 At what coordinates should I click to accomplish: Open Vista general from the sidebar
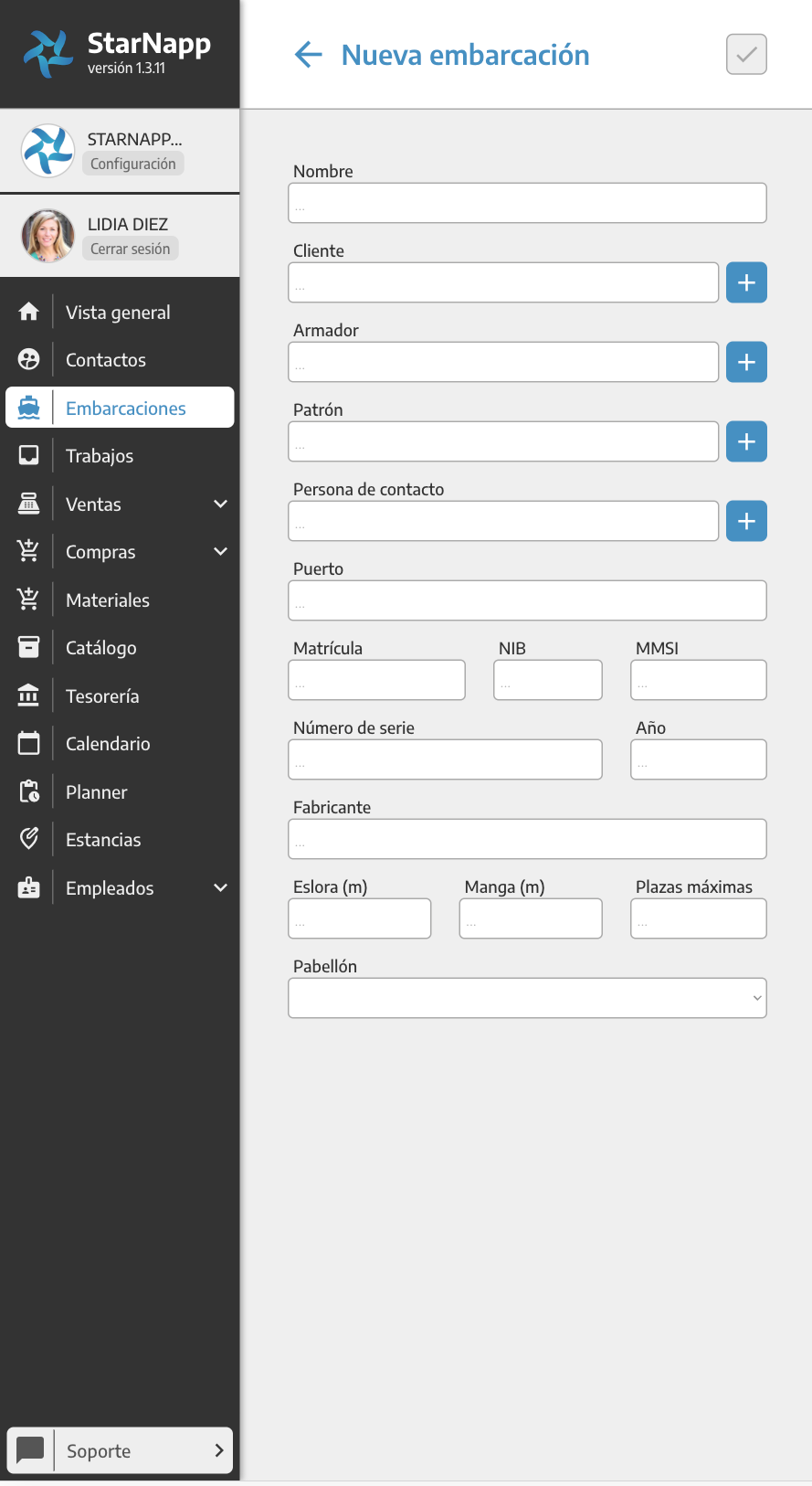[118, 313]
